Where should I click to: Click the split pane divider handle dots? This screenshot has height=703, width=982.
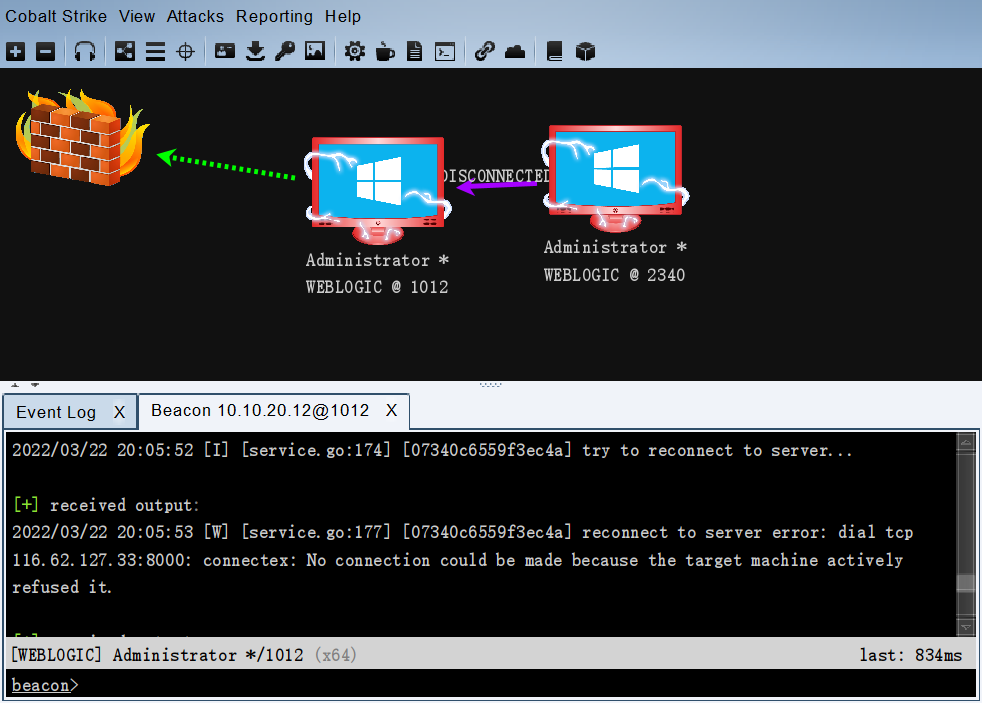490,385
